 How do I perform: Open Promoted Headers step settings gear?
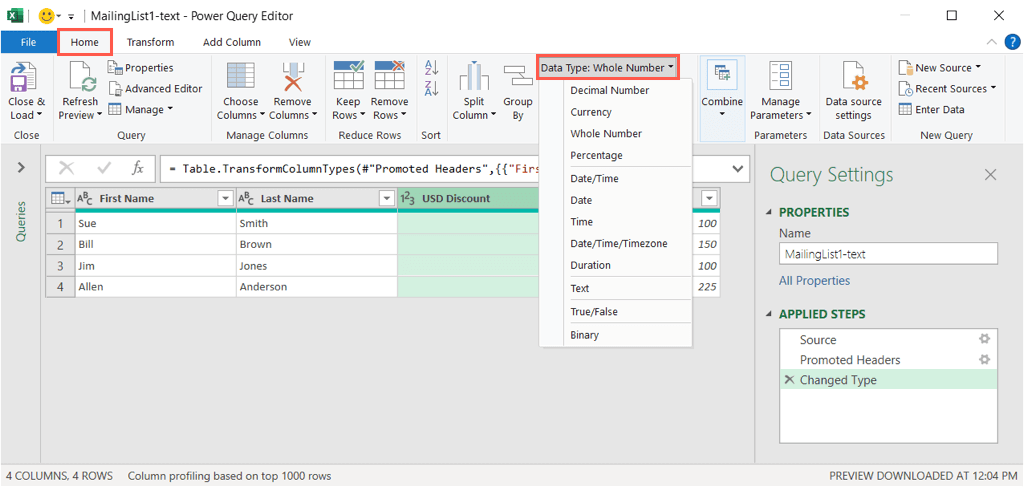coord(985,360)
